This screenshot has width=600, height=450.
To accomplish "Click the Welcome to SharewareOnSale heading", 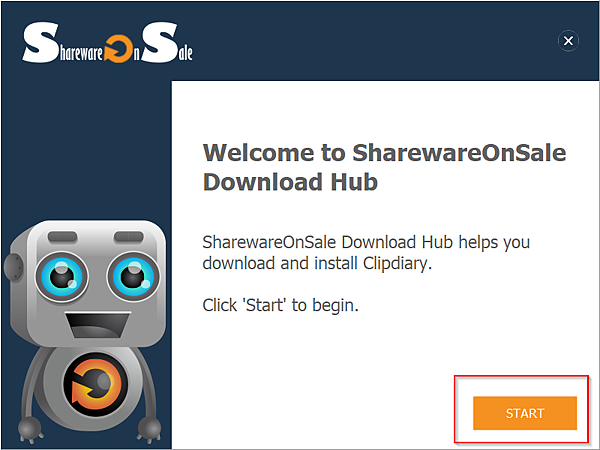I will [x=384, y=153].
